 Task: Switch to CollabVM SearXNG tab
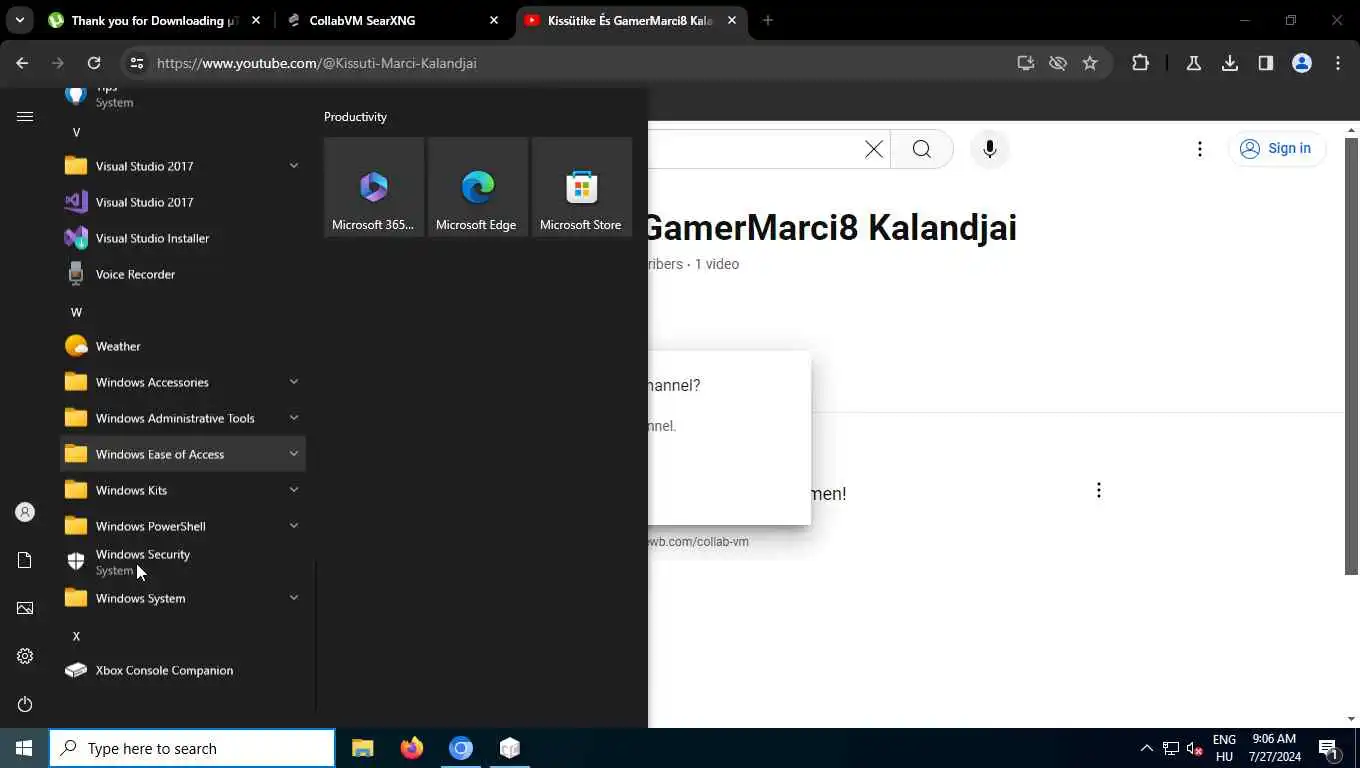pos(393,20)
